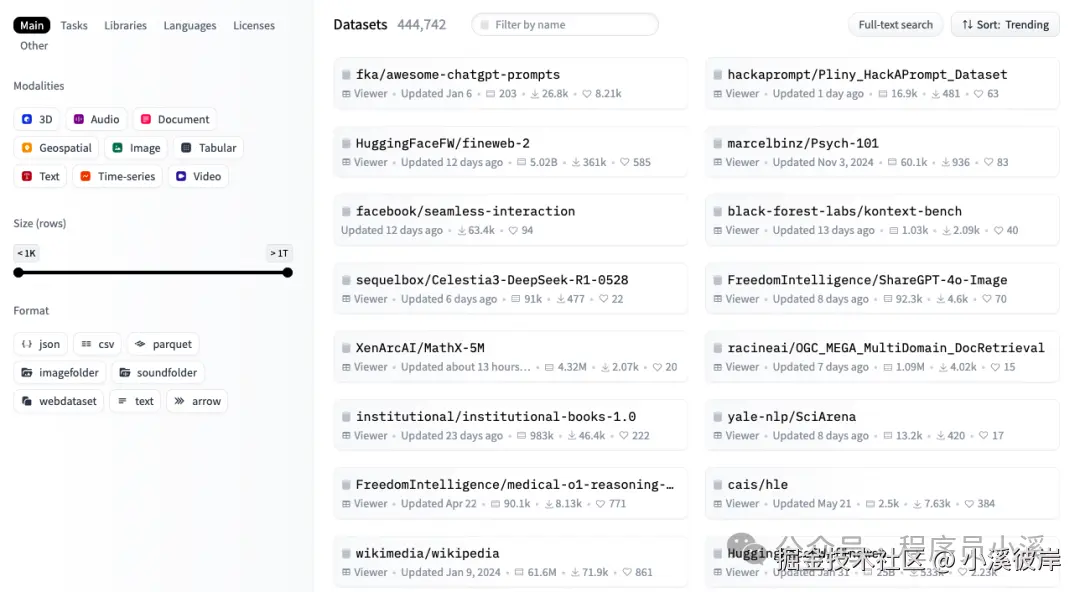Select the 3D modality filter
This screenshot has width=1080, height=592.
pyautogui.click(x=37, y=119)
